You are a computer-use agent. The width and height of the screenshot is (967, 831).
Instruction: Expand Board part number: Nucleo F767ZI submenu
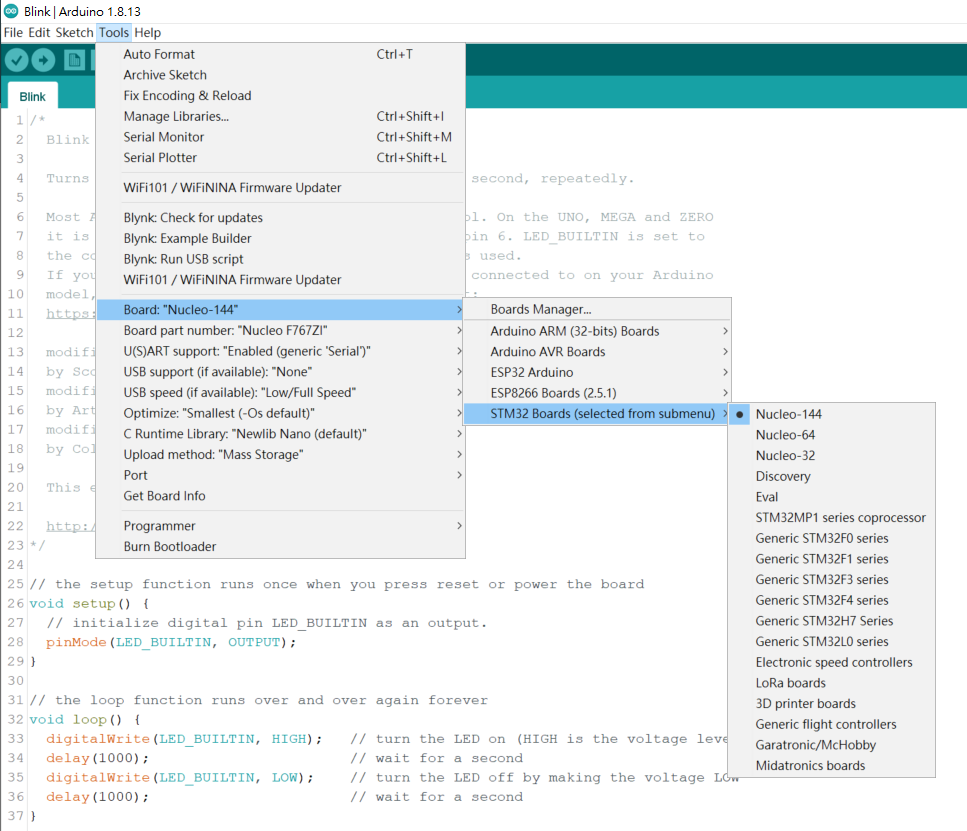click(281, 330)
